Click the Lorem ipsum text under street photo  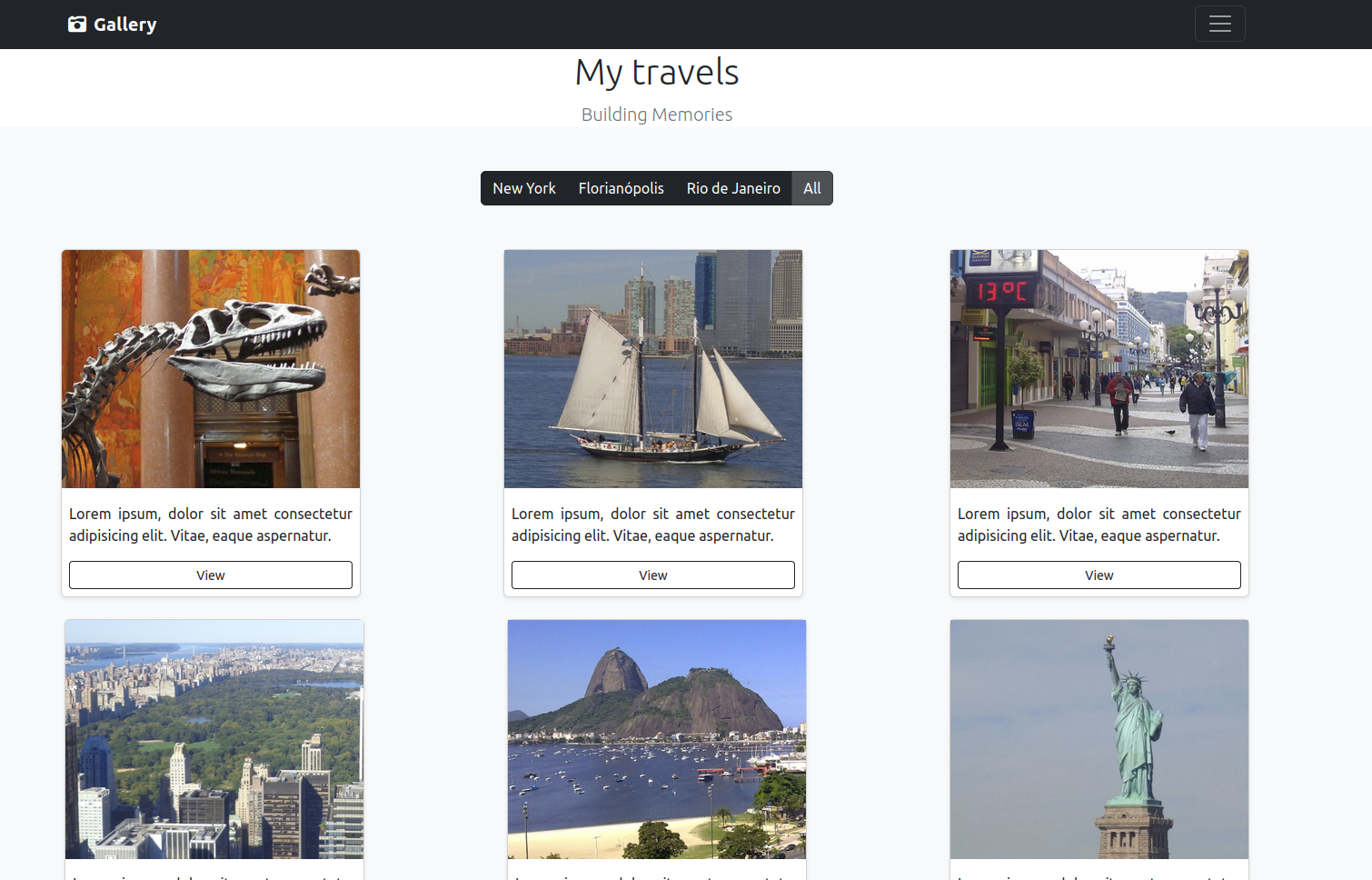tap(1099, 525)
